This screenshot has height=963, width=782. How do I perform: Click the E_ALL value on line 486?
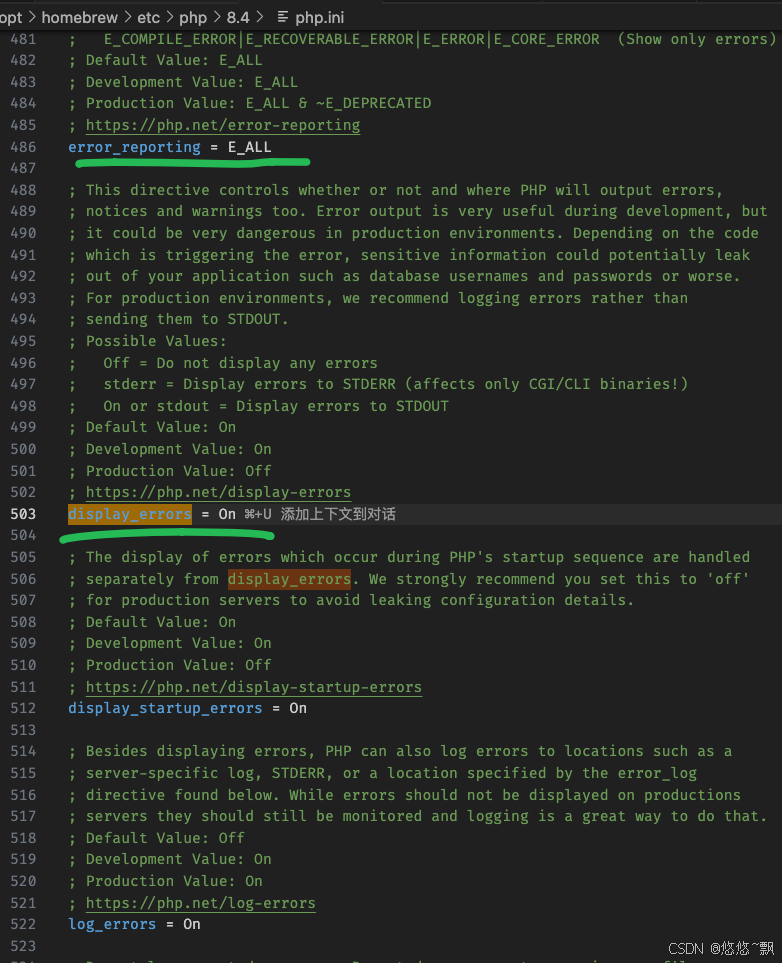tap(249, 147)
